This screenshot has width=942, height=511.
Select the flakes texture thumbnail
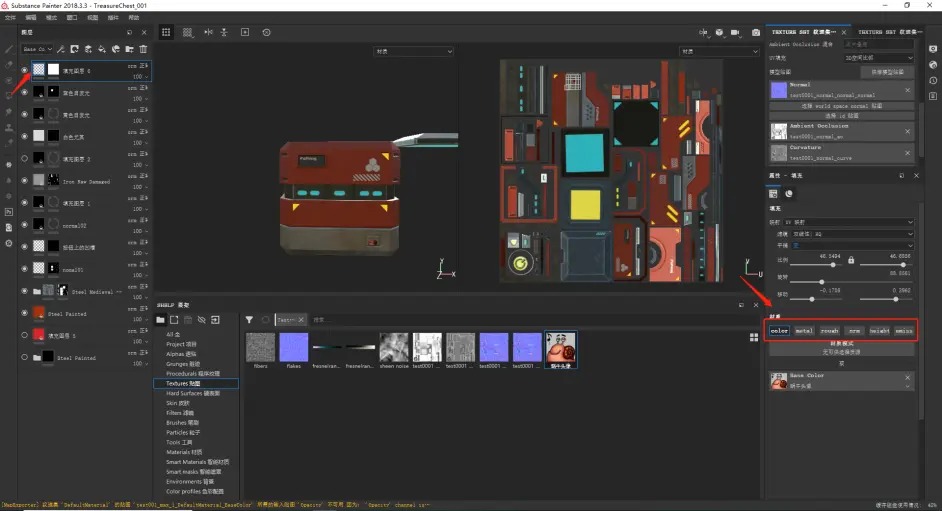click(x=293, y=347)
